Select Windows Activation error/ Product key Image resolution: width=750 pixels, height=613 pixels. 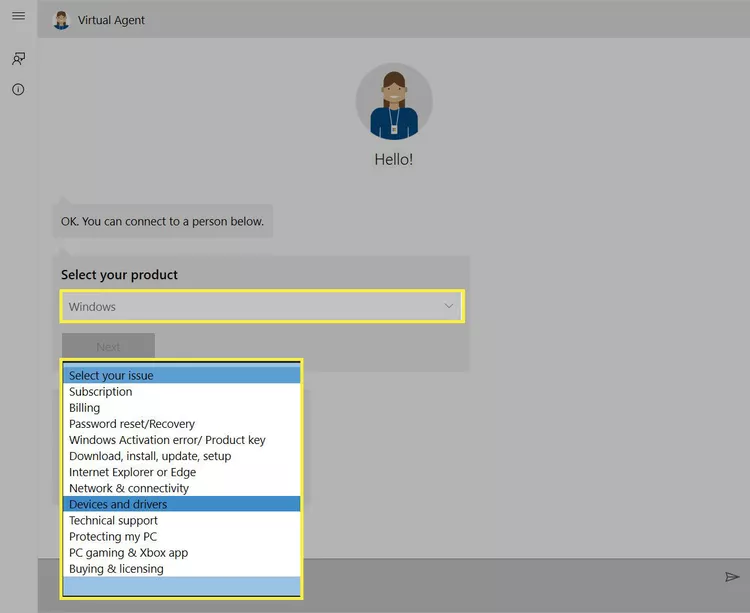[x=182, y=440]
